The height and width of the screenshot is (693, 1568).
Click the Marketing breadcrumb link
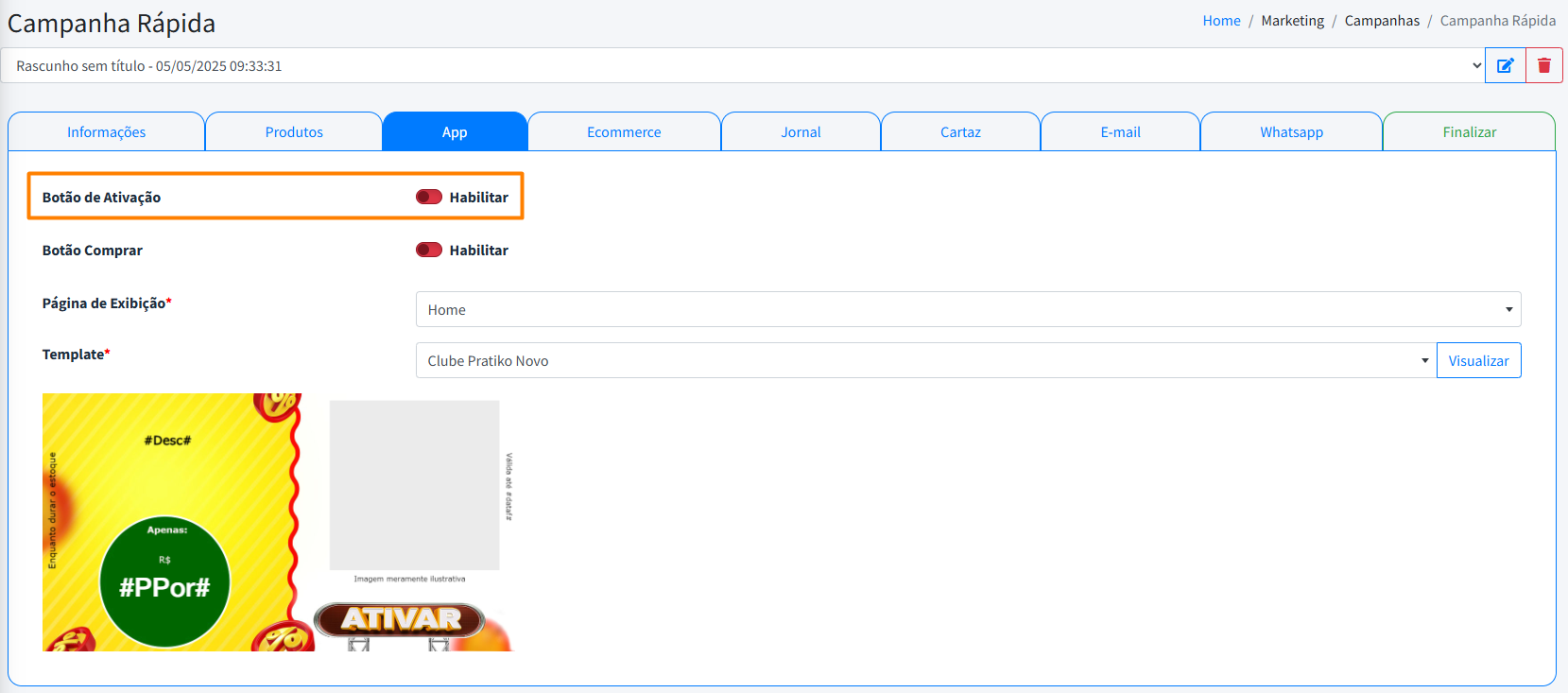tap(1292, 21)
